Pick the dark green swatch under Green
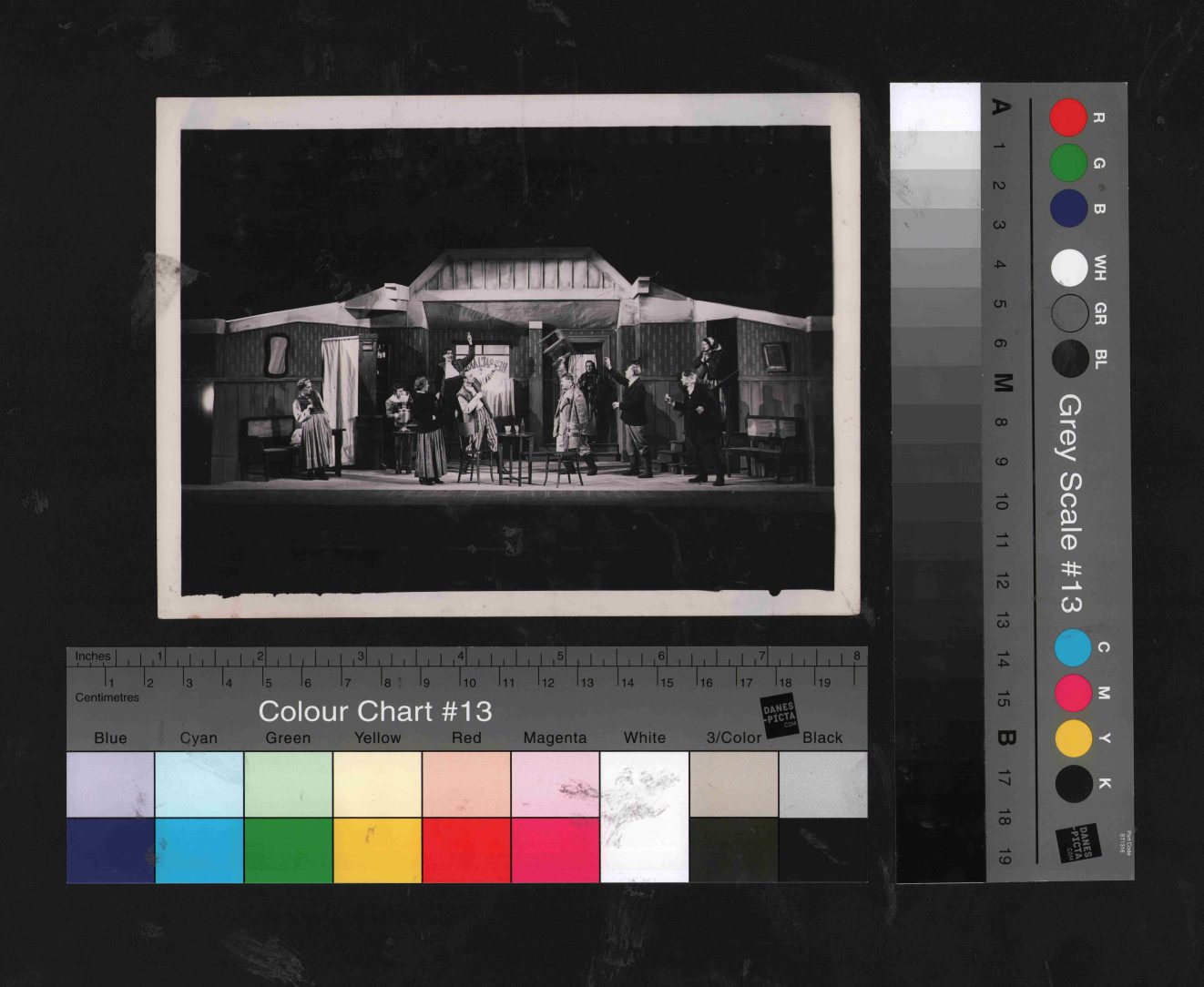1204x987 pixels. (x=288, y=850)
